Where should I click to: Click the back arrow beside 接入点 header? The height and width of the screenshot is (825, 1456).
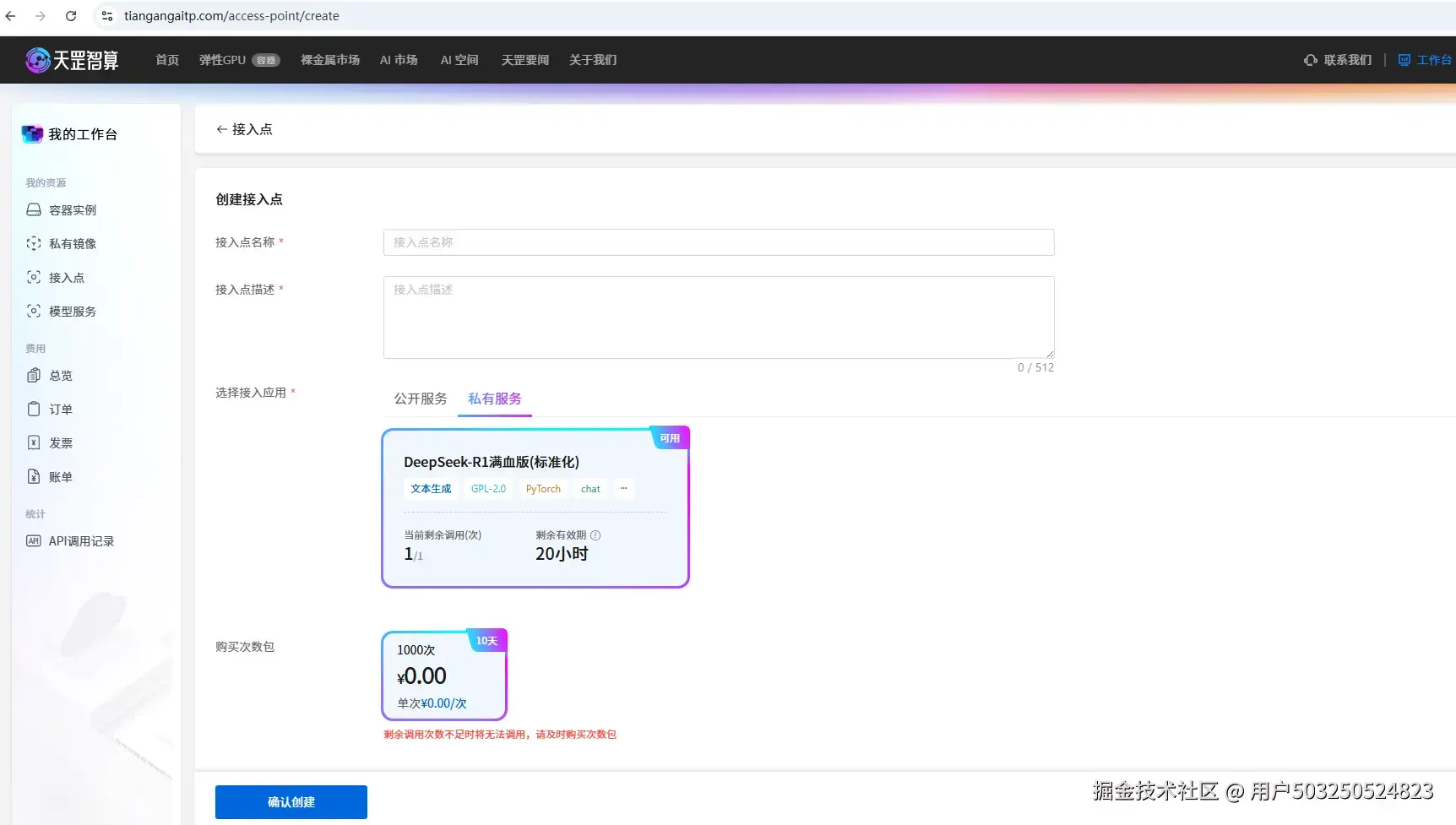coord(221,129)
